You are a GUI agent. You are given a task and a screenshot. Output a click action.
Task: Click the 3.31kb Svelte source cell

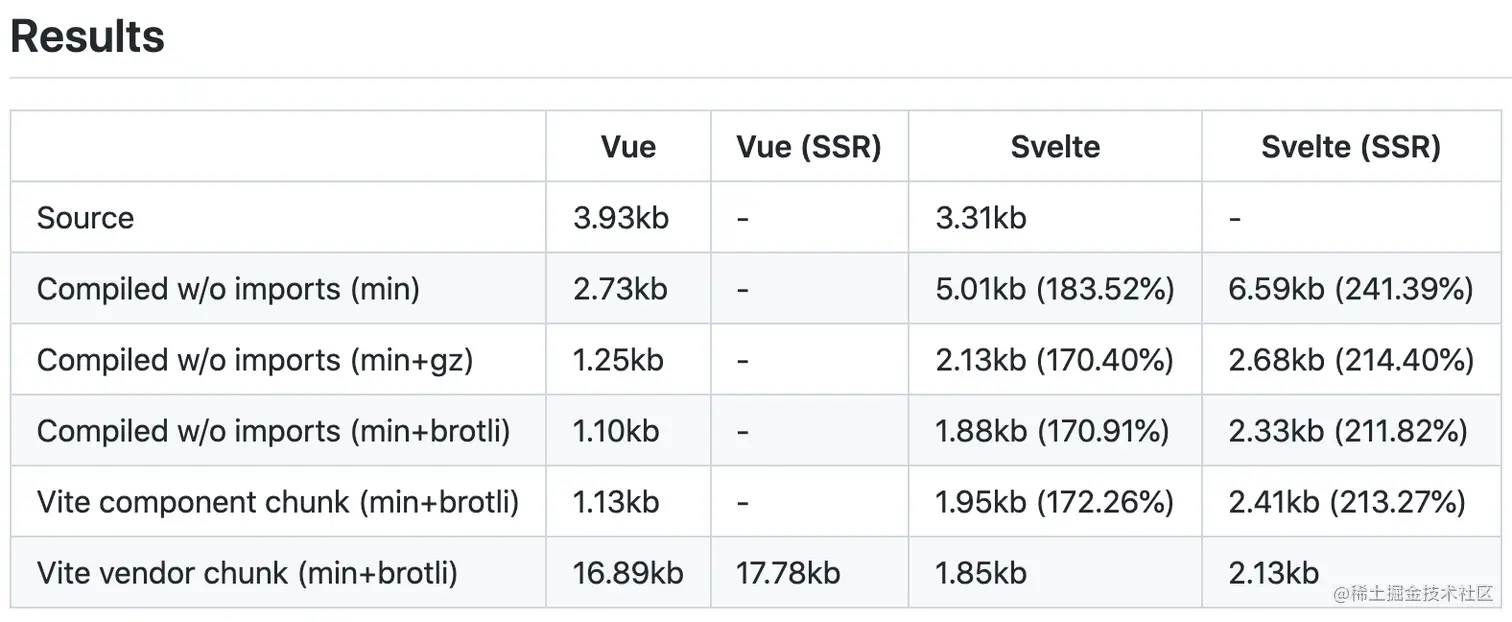pos(981,218)
